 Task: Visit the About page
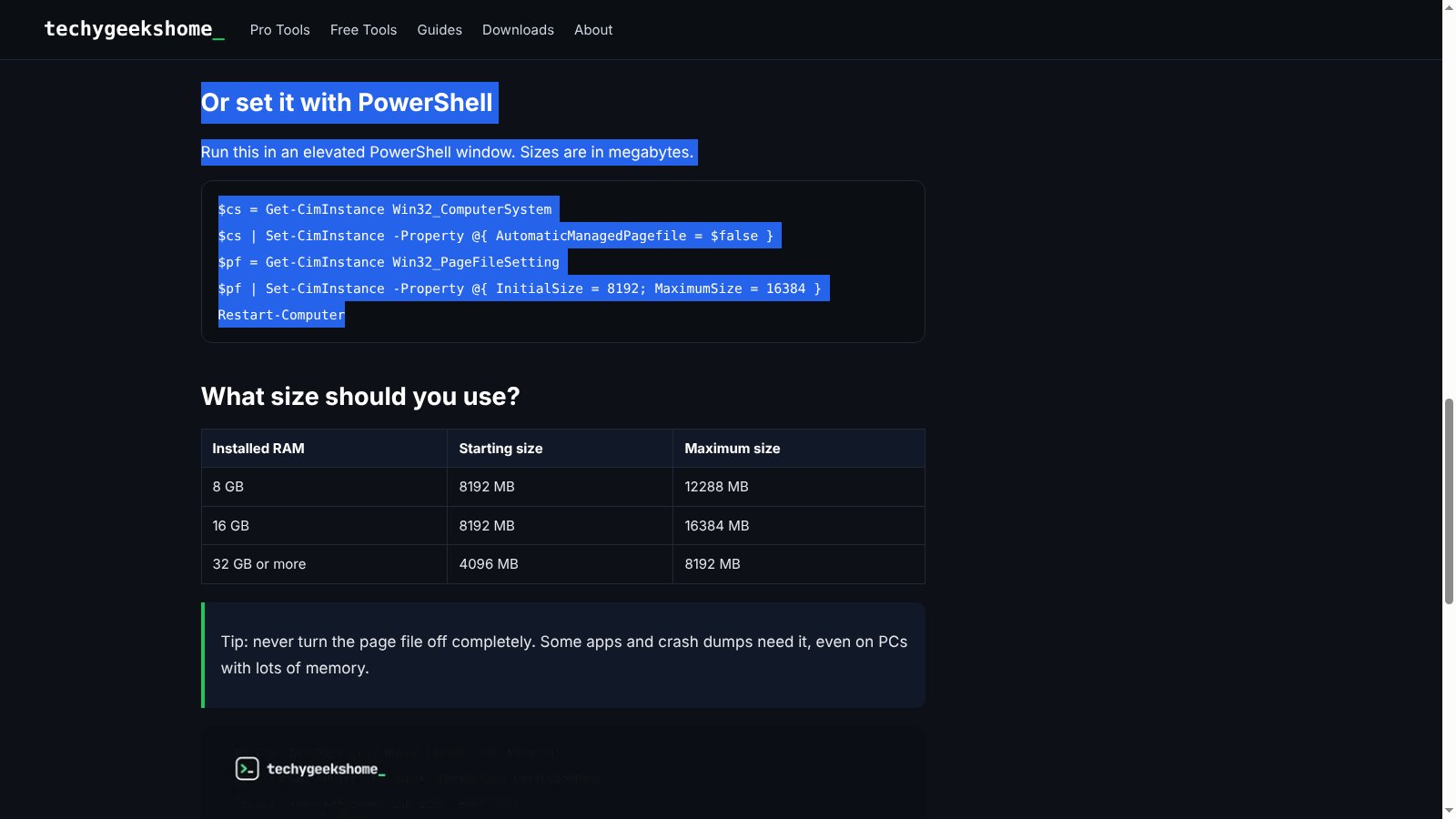click(593, 30)
